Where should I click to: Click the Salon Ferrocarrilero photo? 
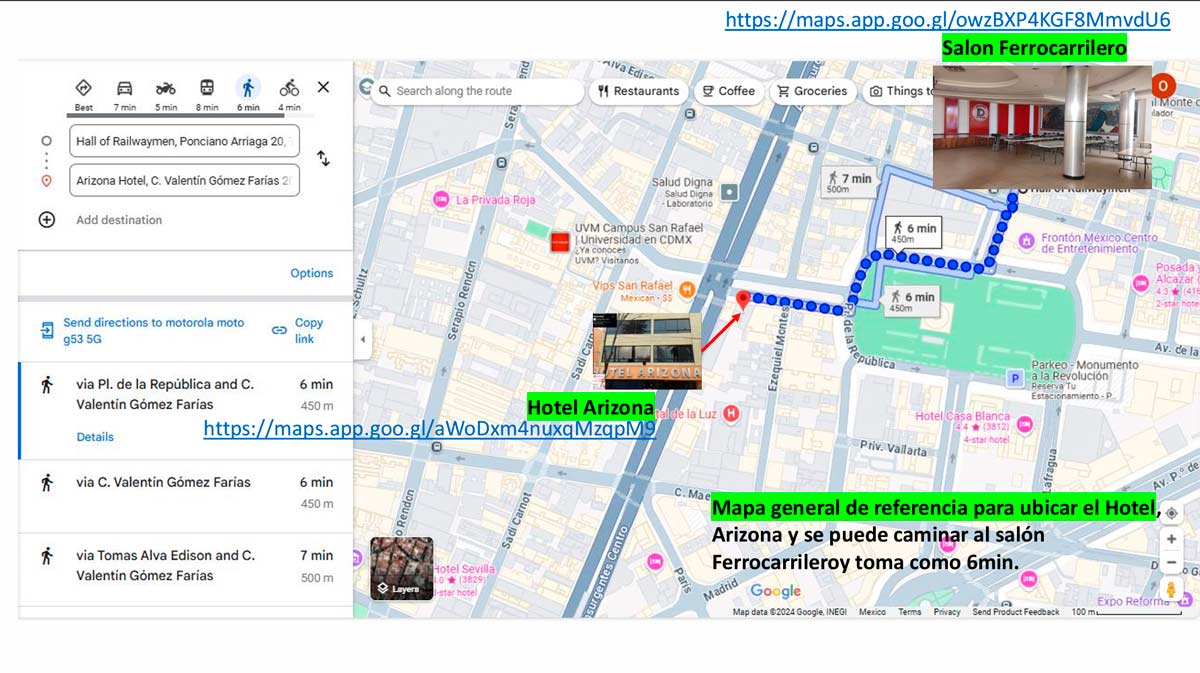pyautogui.click(x=1042, y=127)
